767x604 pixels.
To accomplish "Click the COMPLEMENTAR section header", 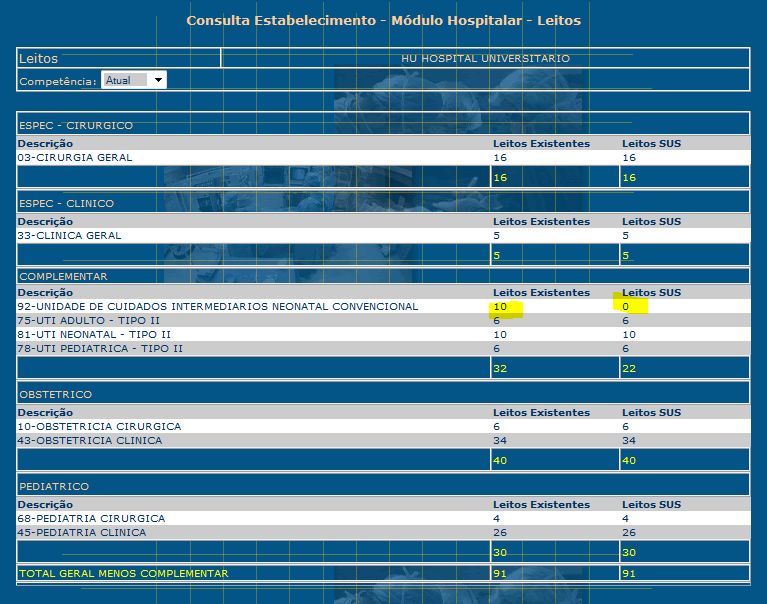I will pyautogui.click(x=64, y=276).
